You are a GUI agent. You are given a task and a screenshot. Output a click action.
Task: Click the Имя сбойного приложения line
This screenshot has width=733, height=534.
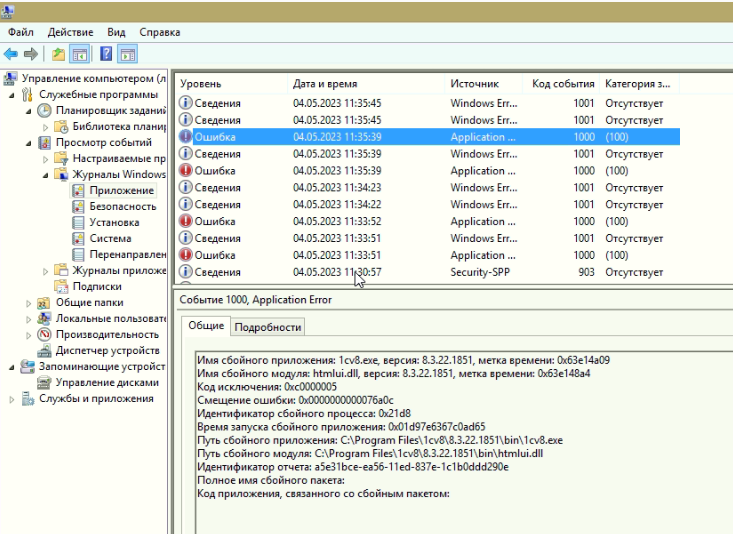pos(403,360)
